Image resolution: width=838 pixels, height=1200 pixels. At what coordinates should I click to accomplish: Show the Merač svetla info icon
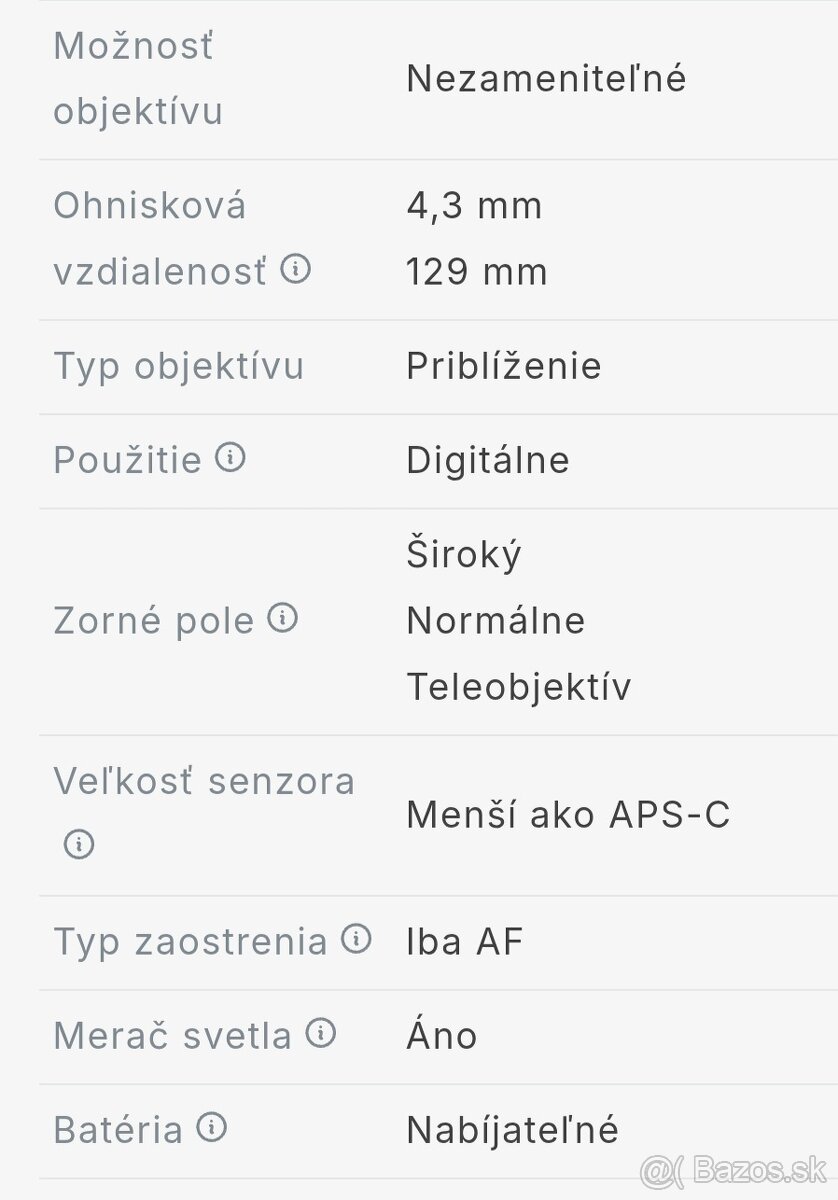(321, 1033)
